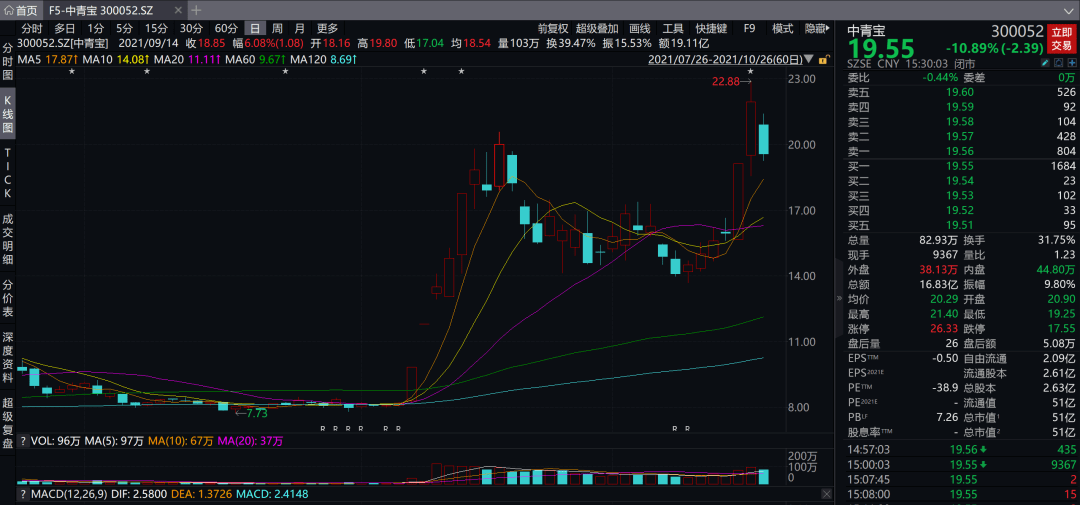Collapse the right quote panel using the side arrow
The width and height of the screenshot is (1080, 505).
[837, 298]
